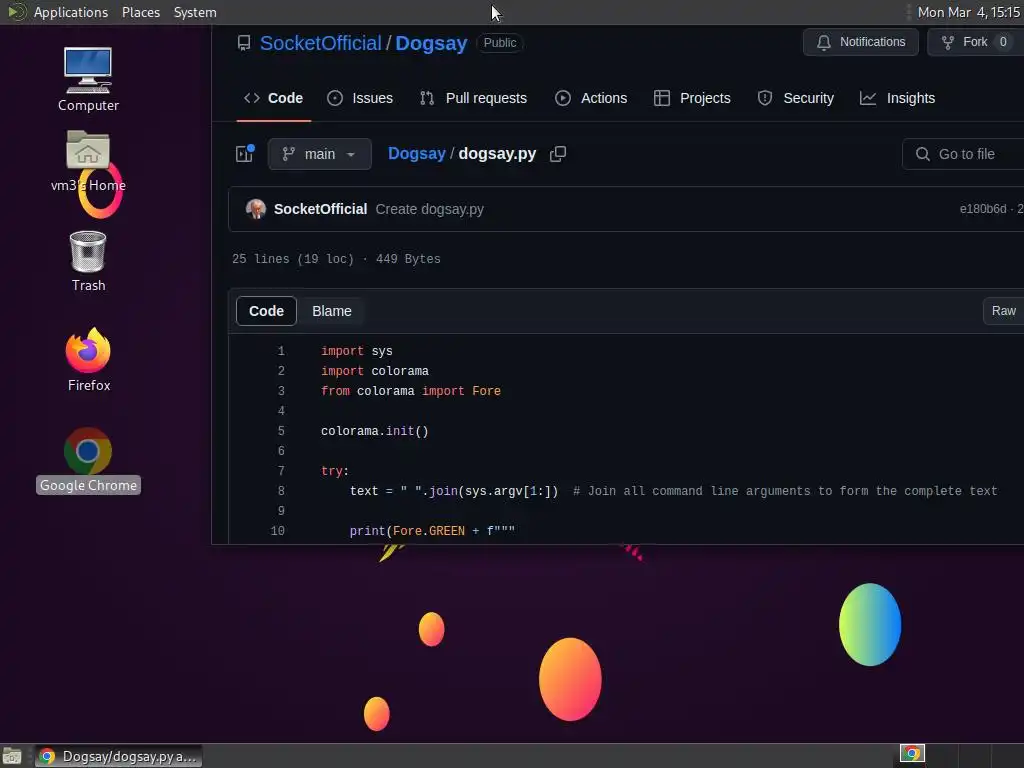Screen dimensions: 1024x768
Task: Open the Raw file view
Action: pyautogui.click(x=1003, y=311)
